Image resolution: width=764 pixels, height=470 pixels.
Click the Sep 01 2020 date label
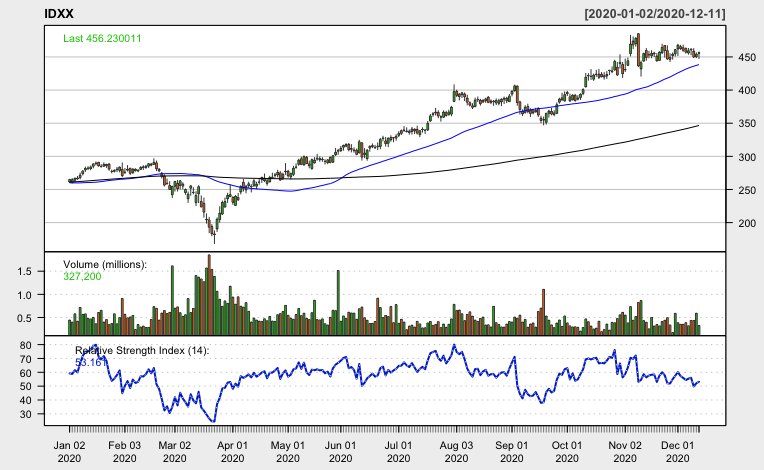click(x=512, y=452)
